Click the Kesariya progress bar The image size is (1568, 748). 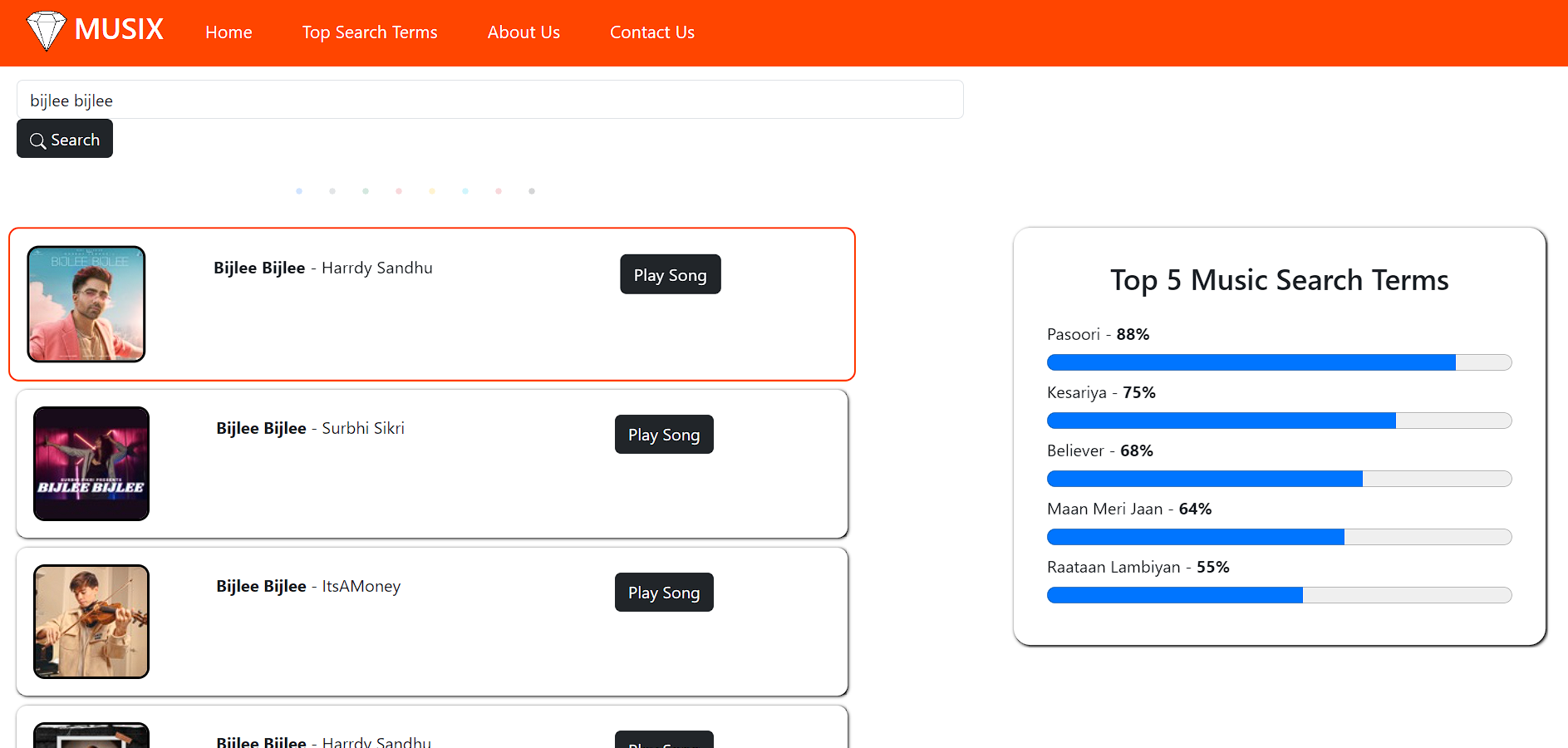click(1280, 421)
